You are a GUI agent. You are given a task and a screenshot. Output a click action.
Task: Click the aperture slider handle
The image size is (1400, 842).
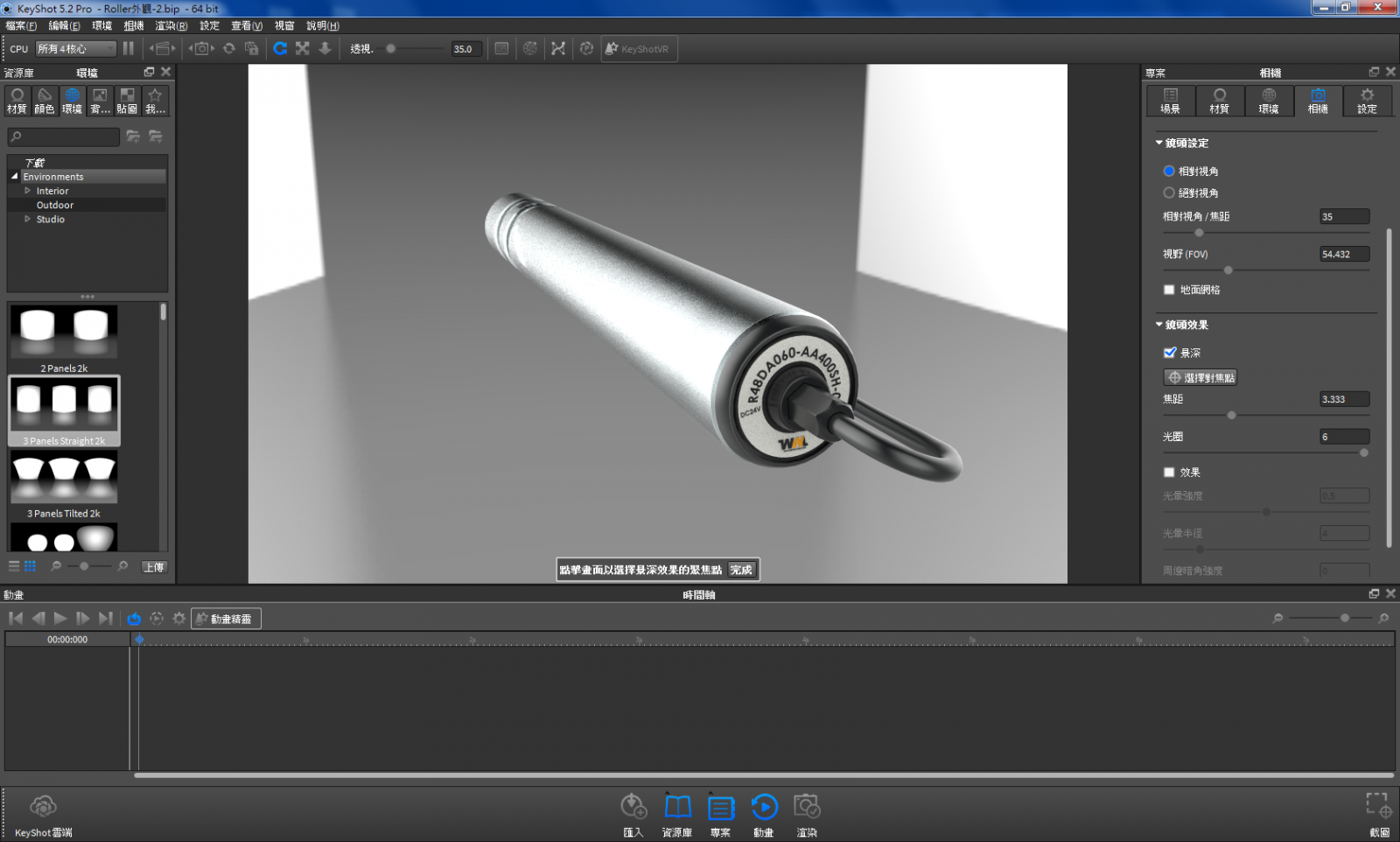point(1363,453)
